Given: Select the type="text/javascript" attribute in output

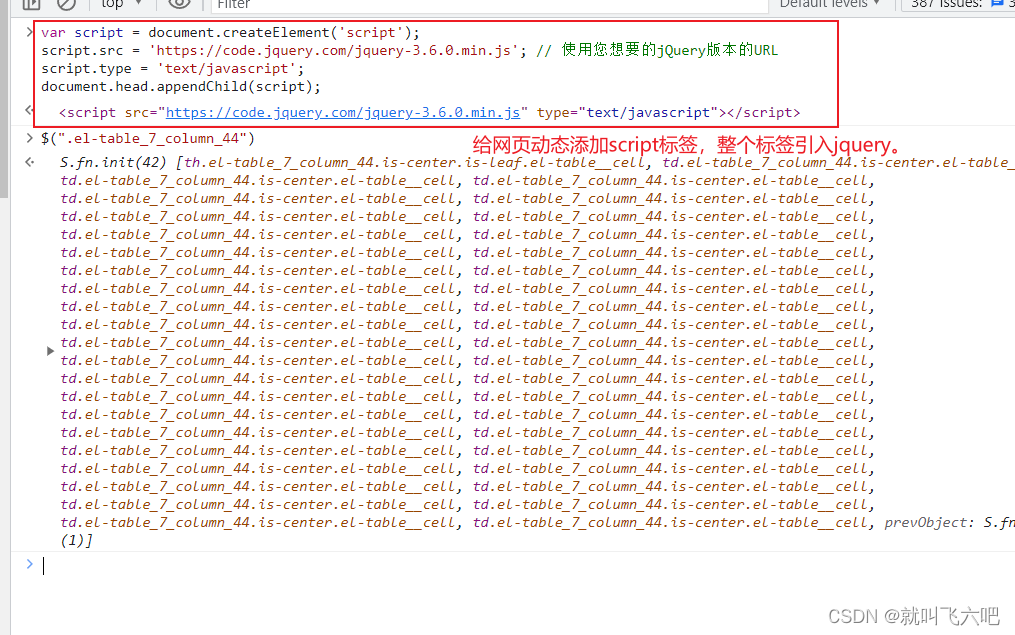Looking at the screenshot, I should [628, 113].
